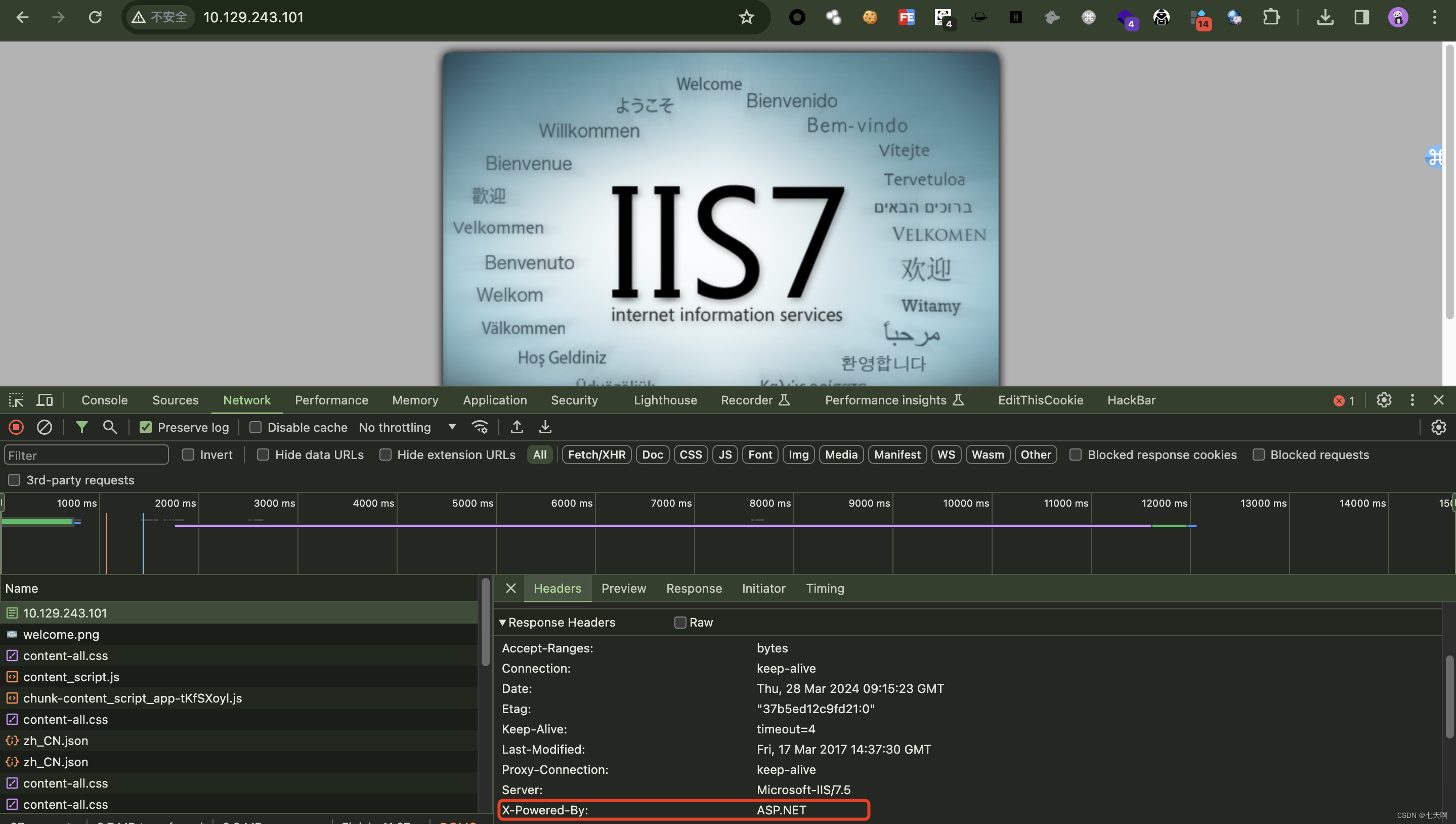Open DevTools three-dot customize menu
Screen dimensions: 1456x824
[1412, 400]
